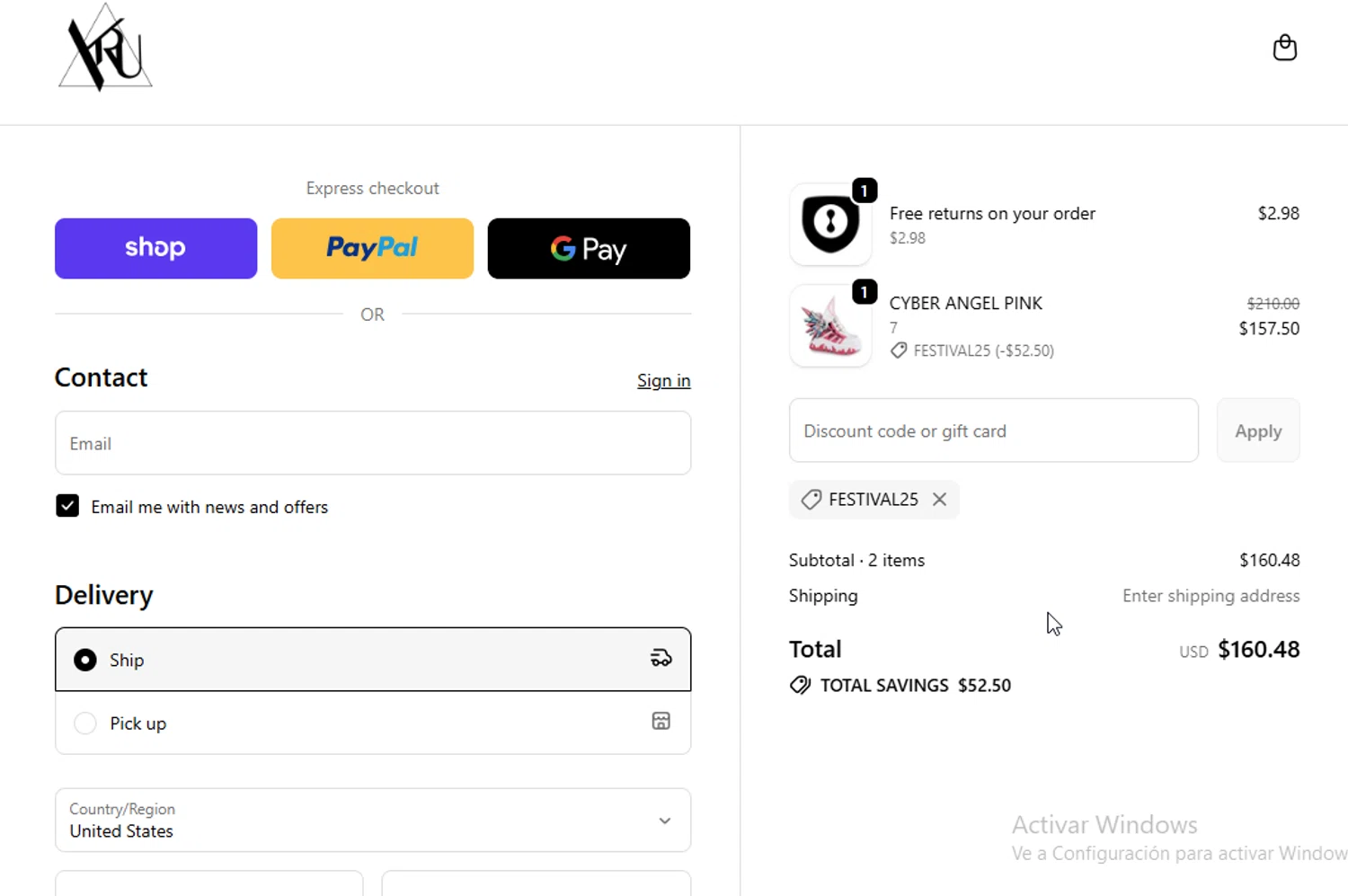
Task: Click the Contact section heading
Action: (101, 377)
